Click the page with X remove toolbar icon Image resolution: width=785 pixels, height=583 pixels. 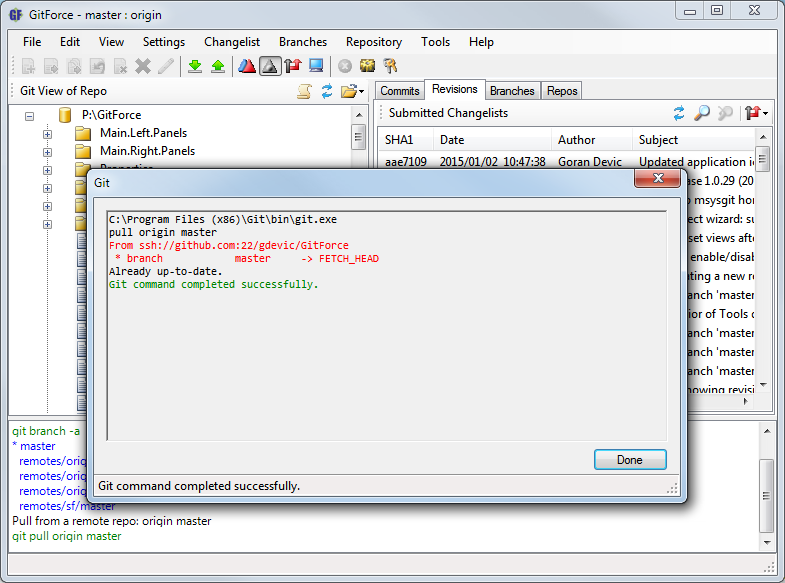coord(120,66)
